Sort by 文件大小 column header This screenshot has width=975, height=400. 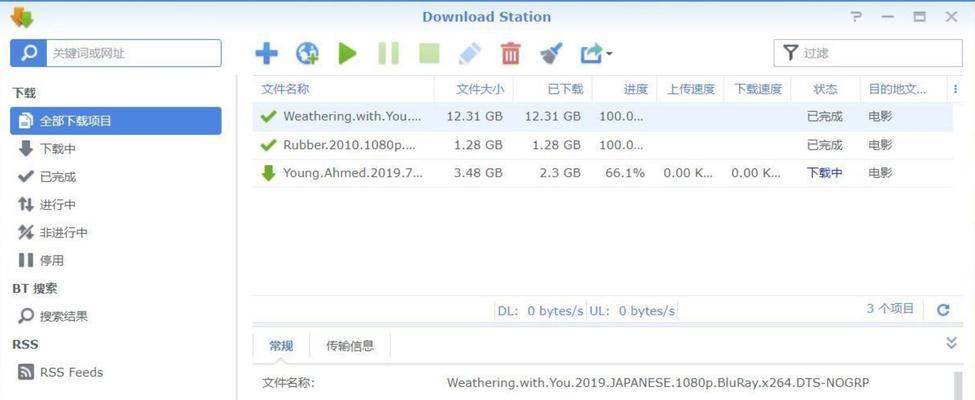474,89
